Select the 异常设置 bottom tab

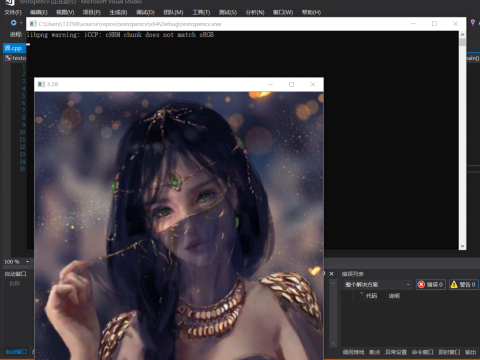pos(396,352)
